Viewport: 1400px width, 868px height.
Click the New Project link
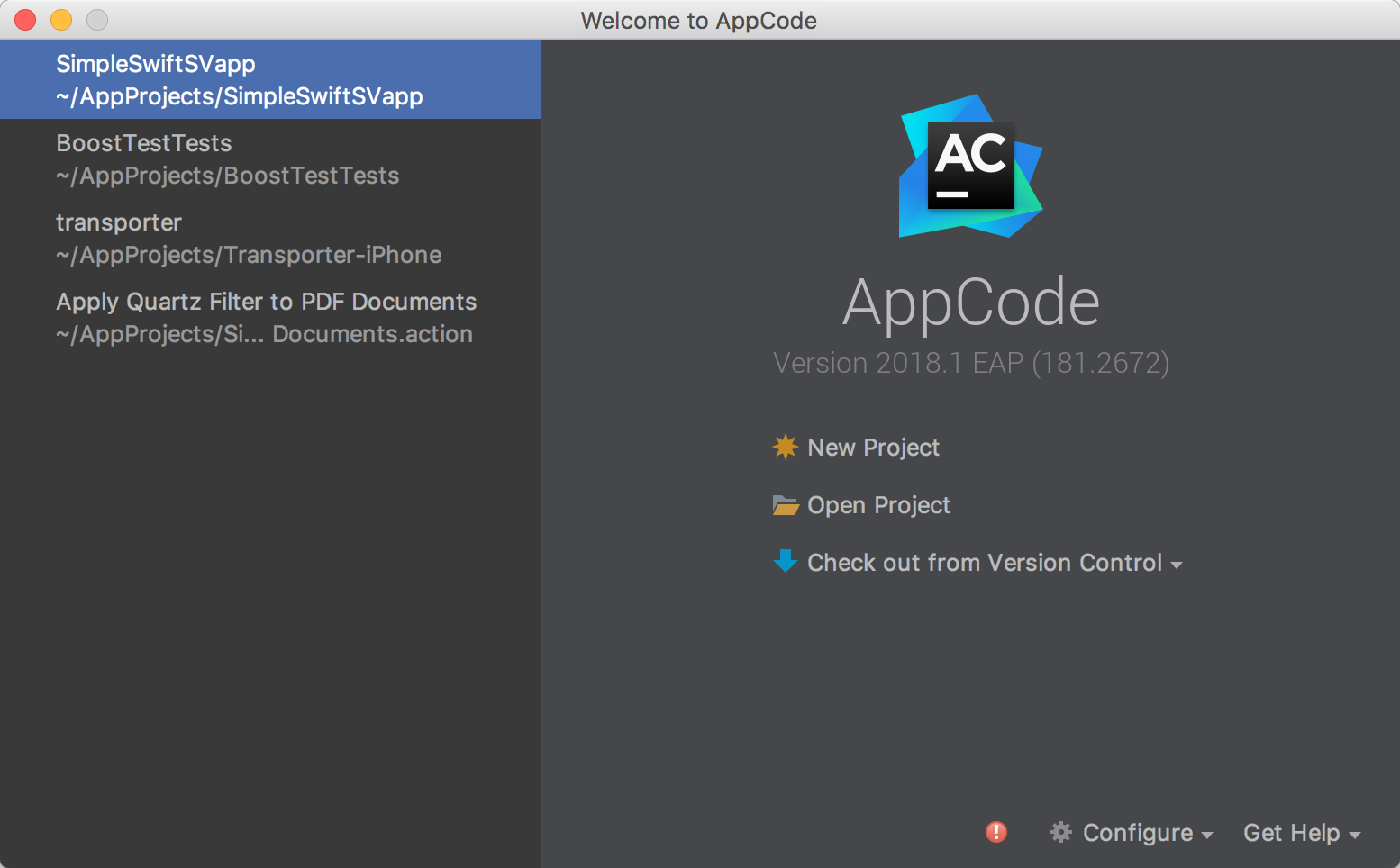pos(873,448)
